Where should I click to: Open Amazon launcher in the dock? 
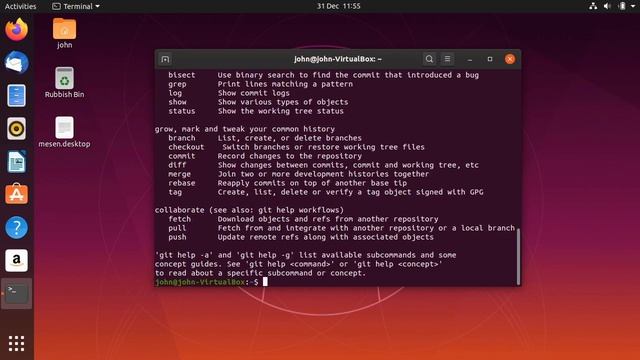tap(16, 260)
